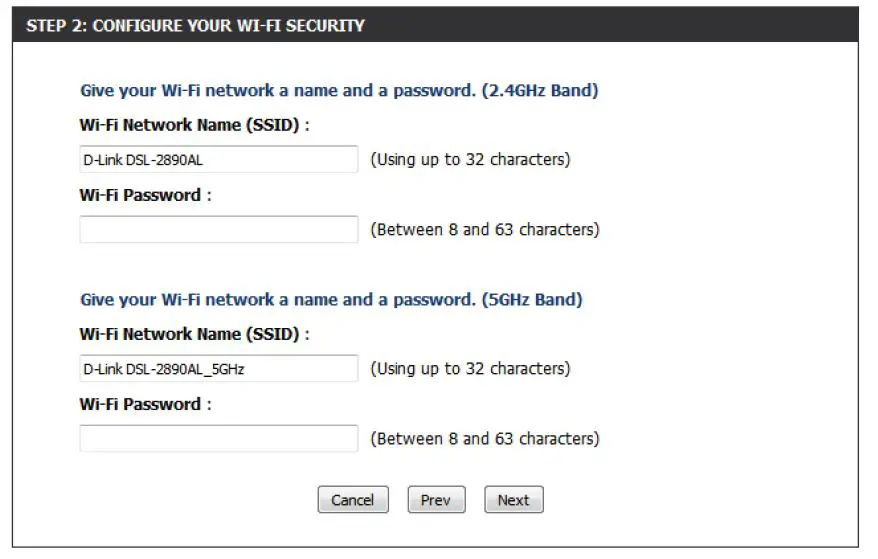Click the 2.4GHz 'Wi-Fi Network Name (SSID)' label
Viewport: 878px width, 559px height.
[194, 125]
